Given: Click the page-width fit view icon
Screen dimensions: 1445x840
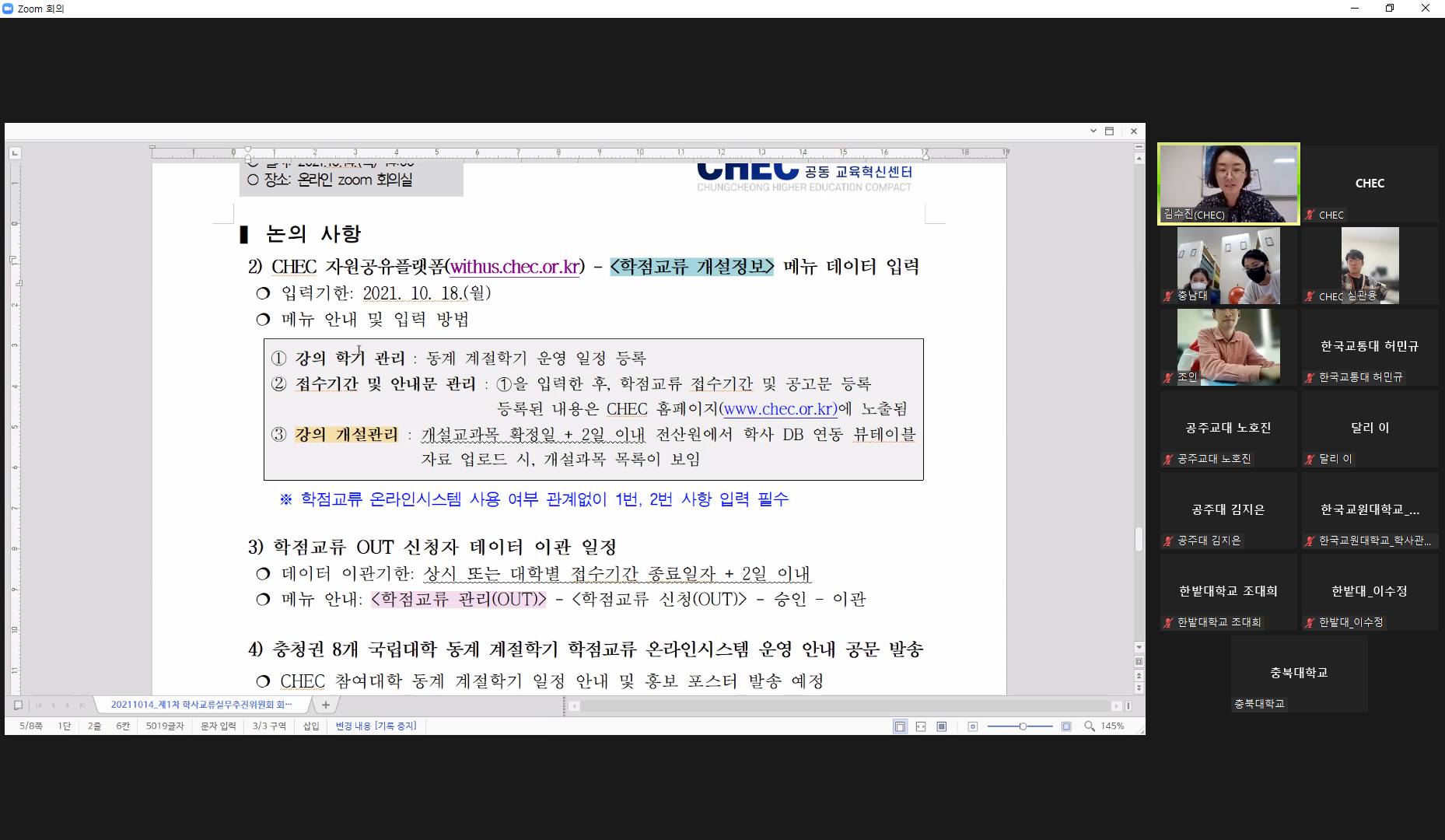Looking at the screenshot, I should click(921, 726).
